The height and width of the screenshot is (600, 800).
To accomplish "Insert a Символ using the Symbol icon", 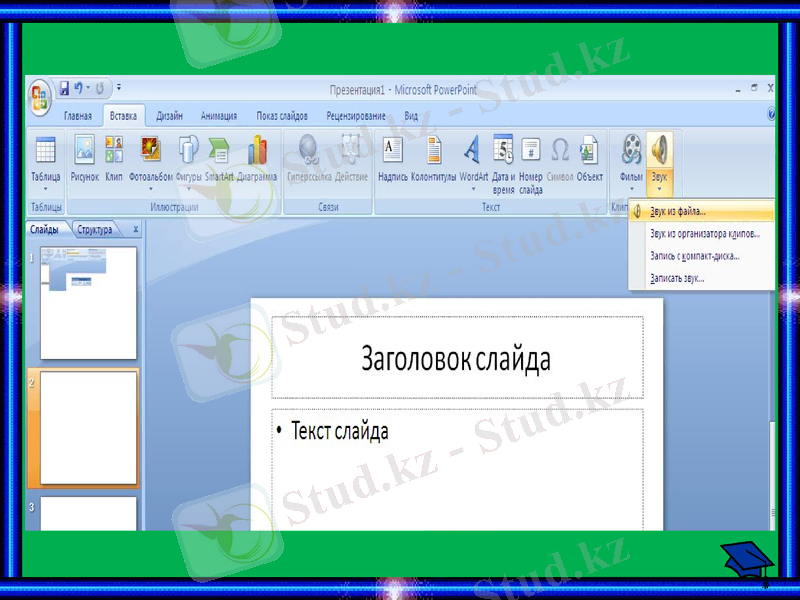I will (x=558, y=148).
